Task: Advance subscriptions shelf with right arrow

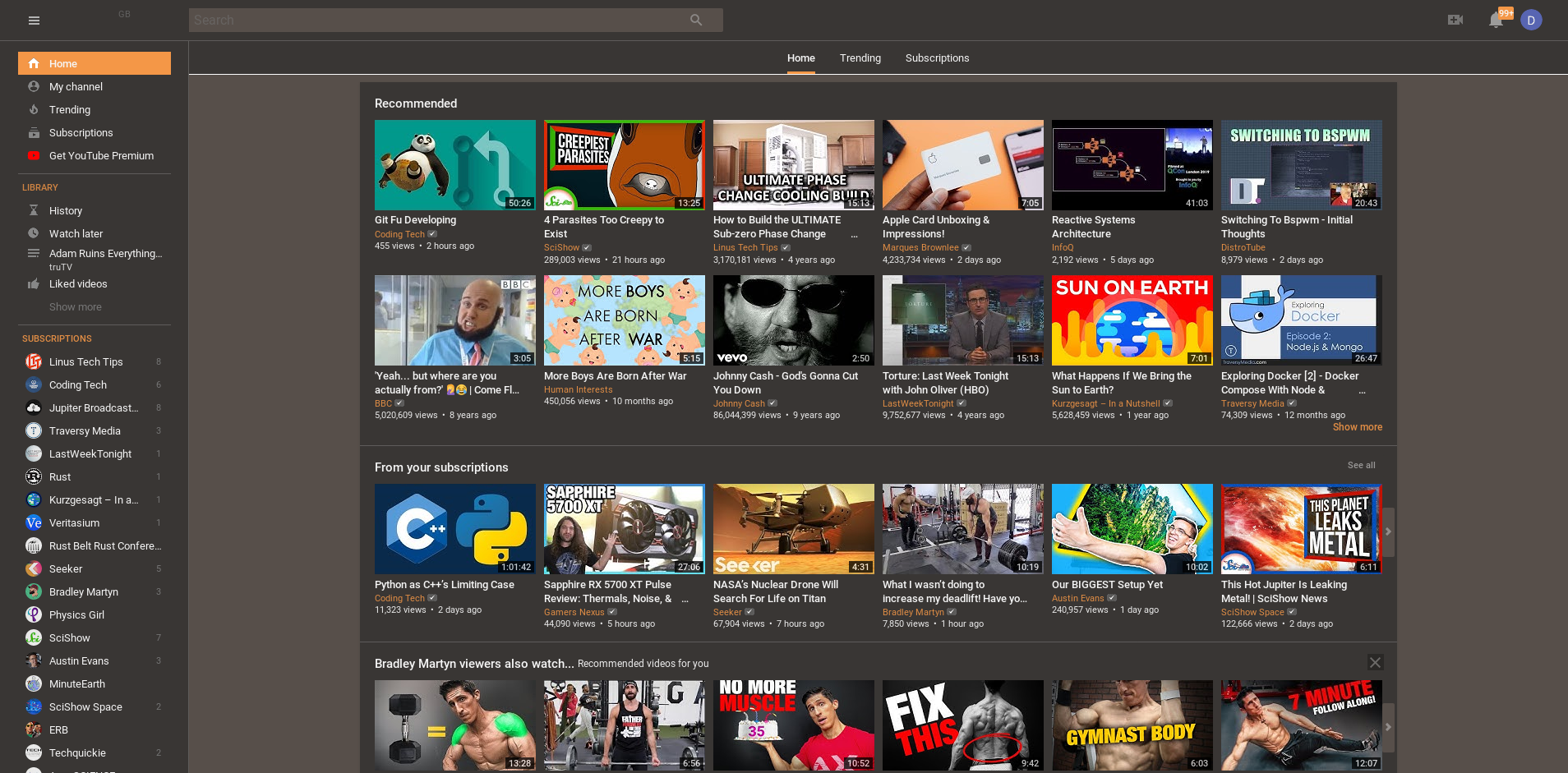Action: pos(1388,531)
